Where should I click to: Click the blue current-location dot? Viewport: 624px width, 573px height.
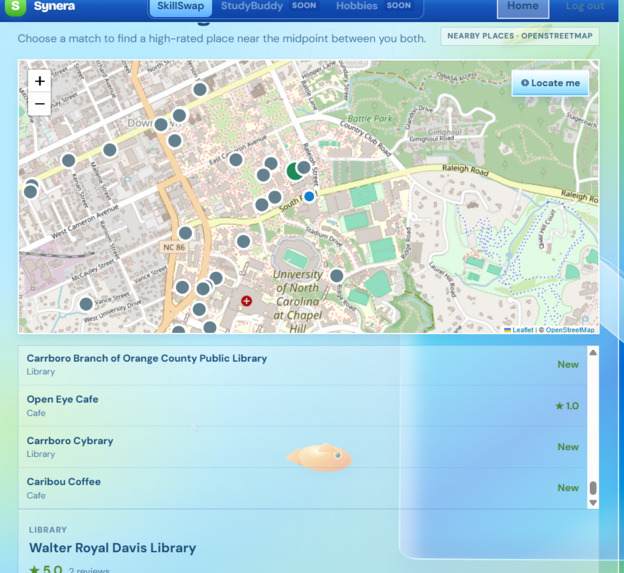click(x=309, y=196)
